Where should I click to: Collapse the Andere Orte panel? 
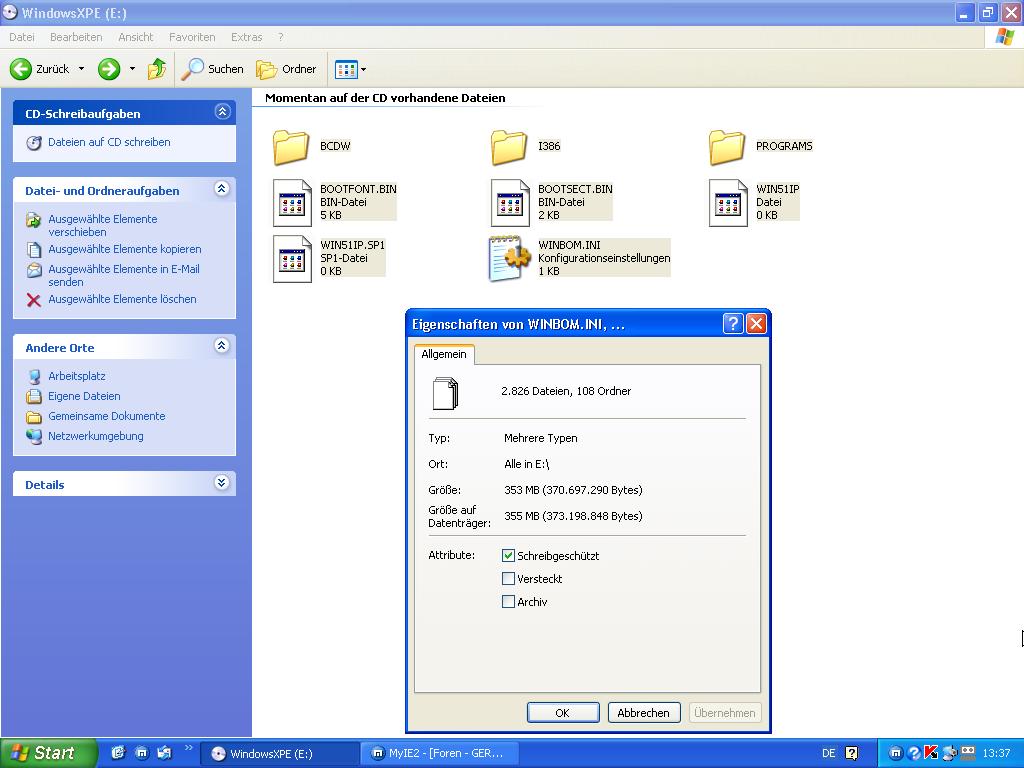tap(222, 346)
